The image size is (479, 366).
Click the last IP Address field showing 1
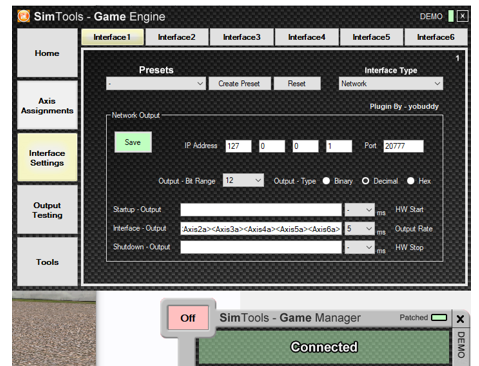click(339, 146)
